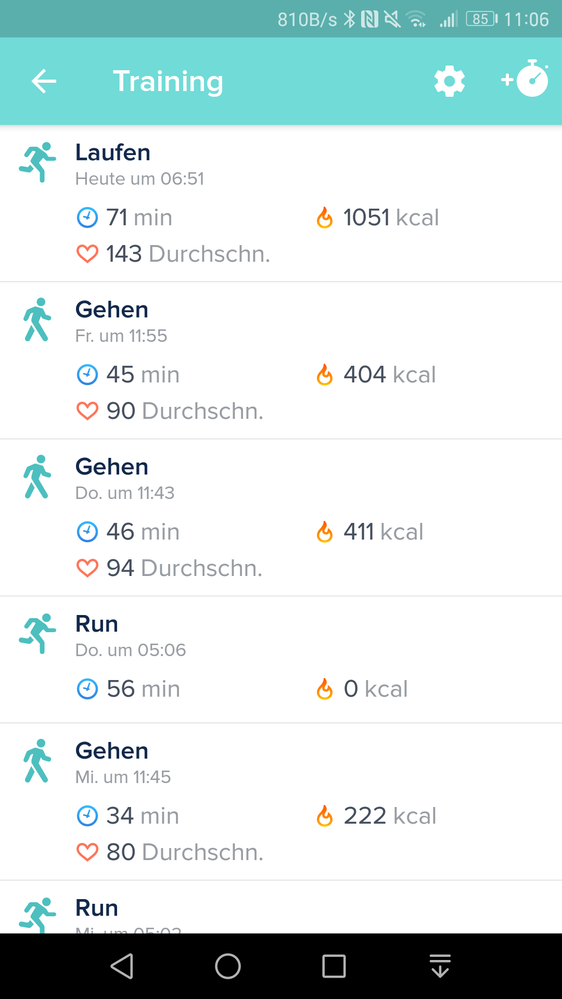Tap the Training title text
Screen dimensions: 562x999
pyautogui.click(x=168, y=82)
